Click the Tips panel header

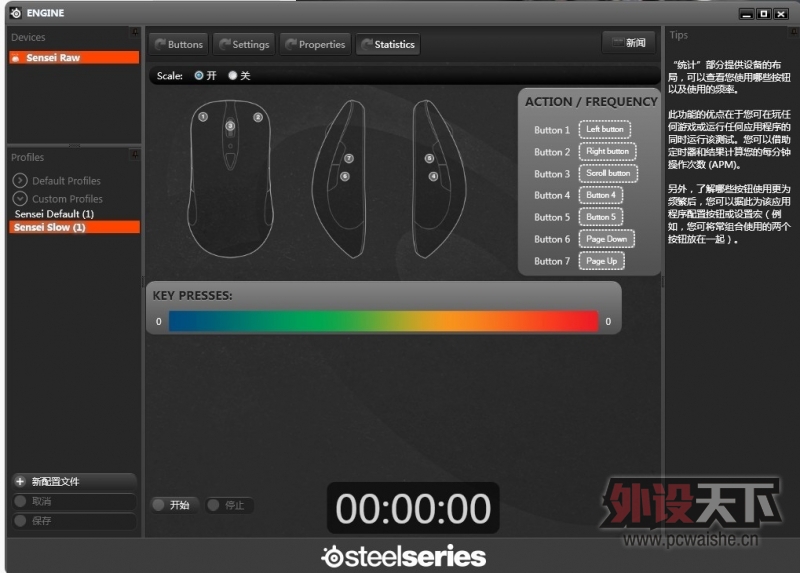click(x=679, y=35)
